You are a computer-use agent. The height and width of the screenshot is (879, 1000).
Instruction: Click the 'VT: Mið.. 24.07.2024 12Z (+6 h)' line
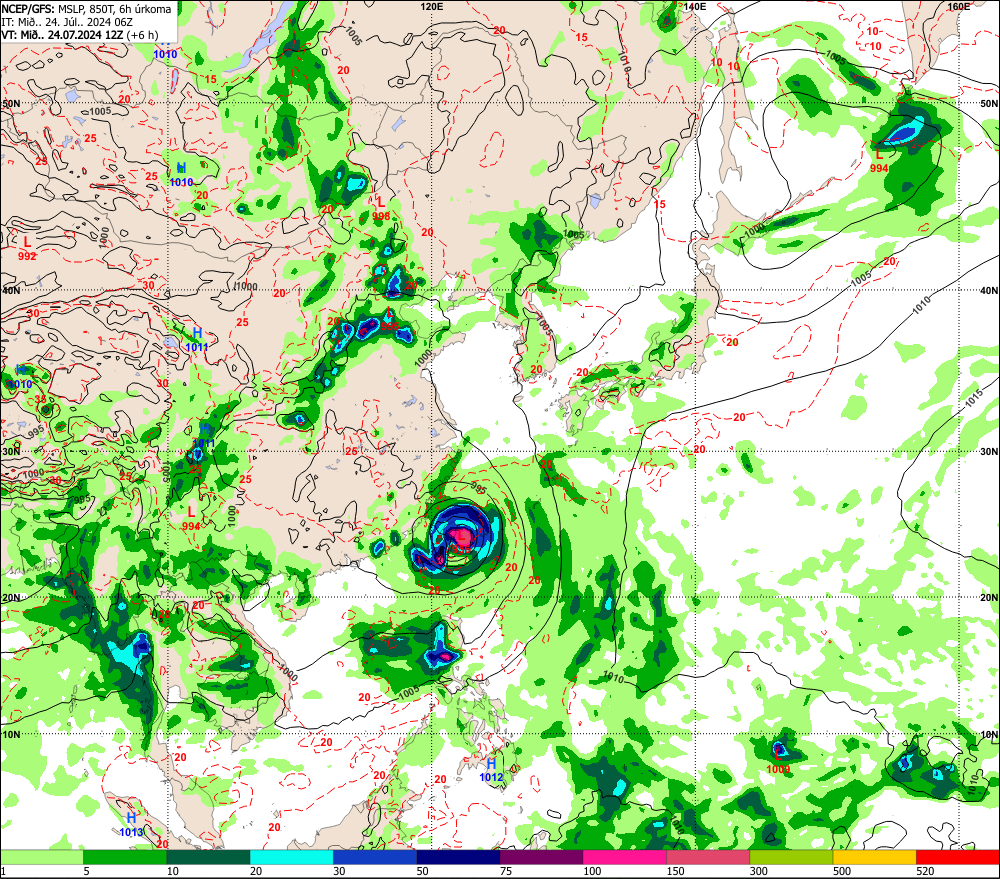pyautogui.click(x=79, y=34)
